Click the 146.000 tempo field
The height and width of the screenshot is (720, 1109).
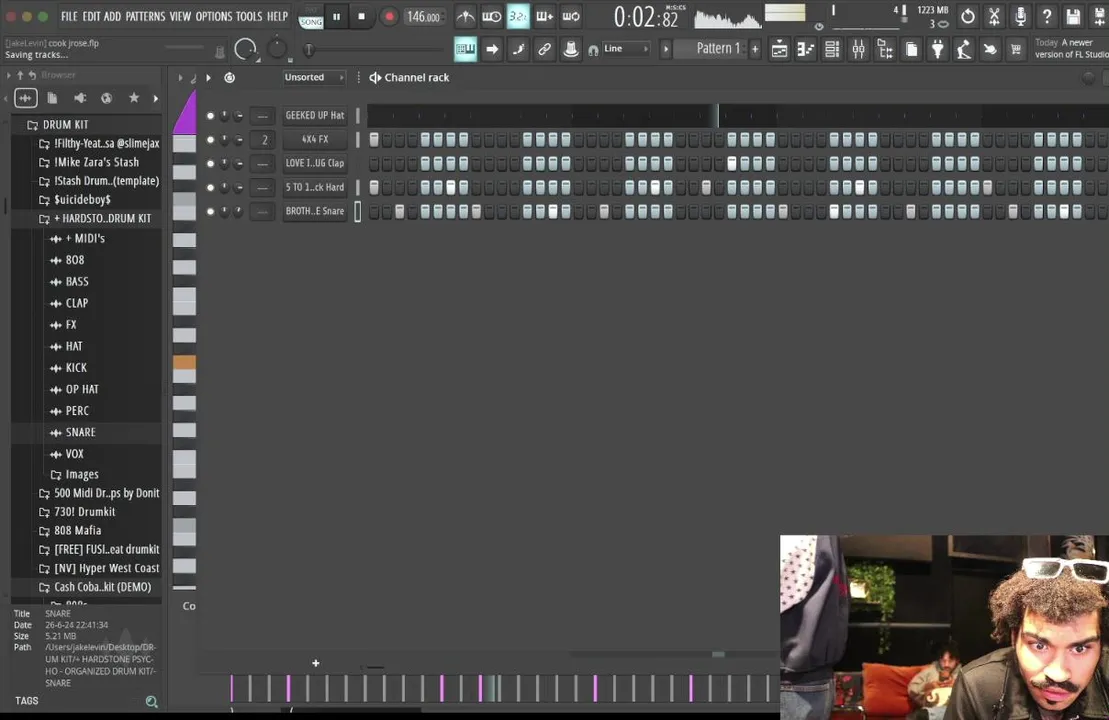423,16
